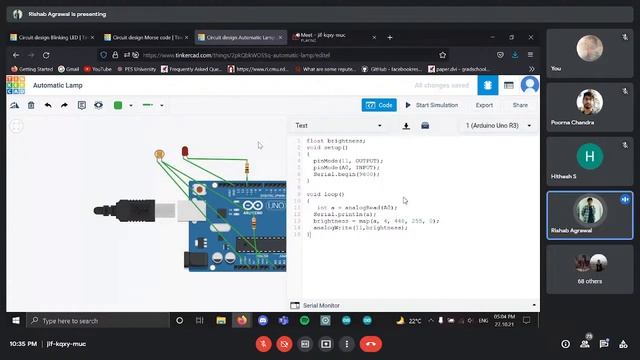Click the Type here to search box
The height and width of the screenshot is (360, 640).
click(98, 321)
